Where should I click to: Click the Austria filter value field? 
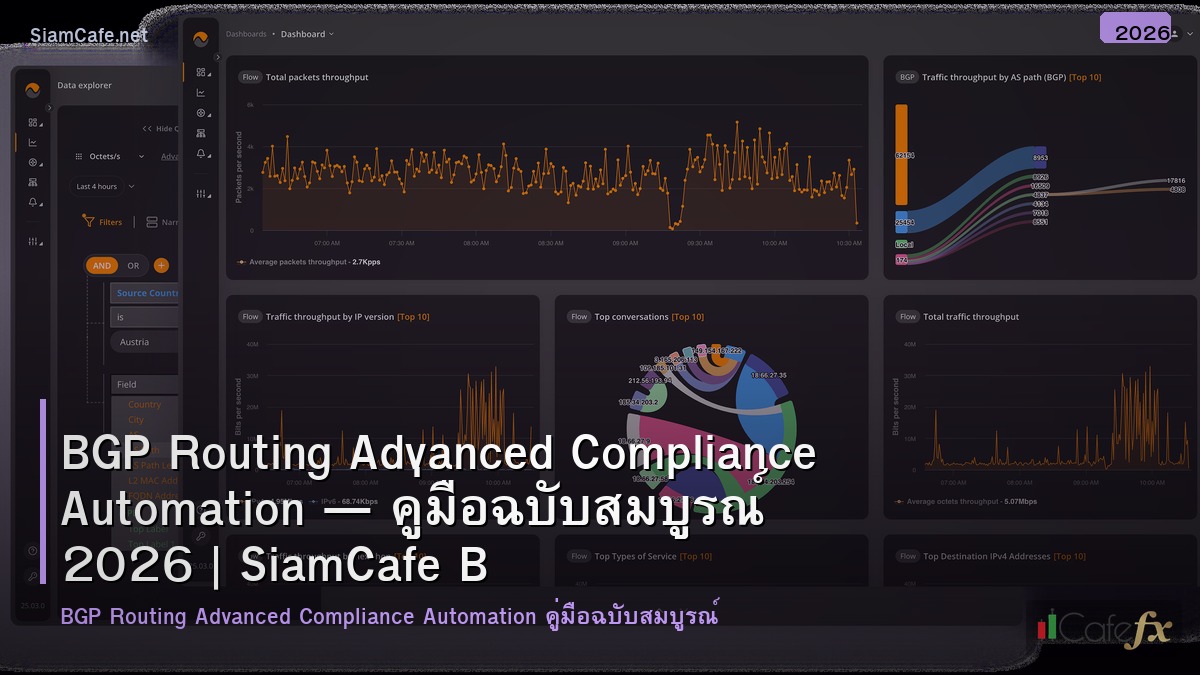coord(134,342)
